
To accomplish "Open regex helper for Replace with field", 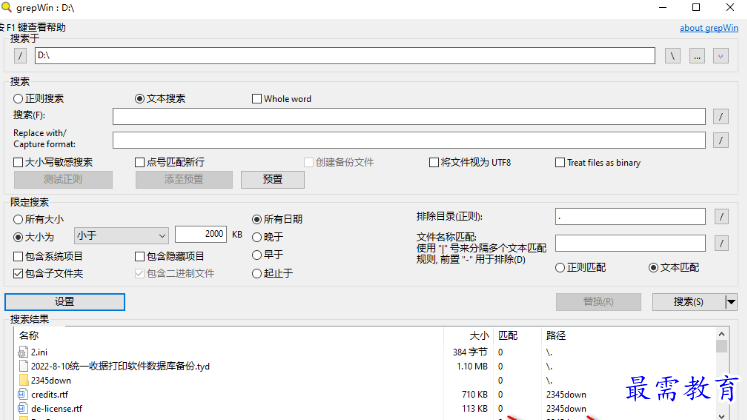I will coord(721,140).
